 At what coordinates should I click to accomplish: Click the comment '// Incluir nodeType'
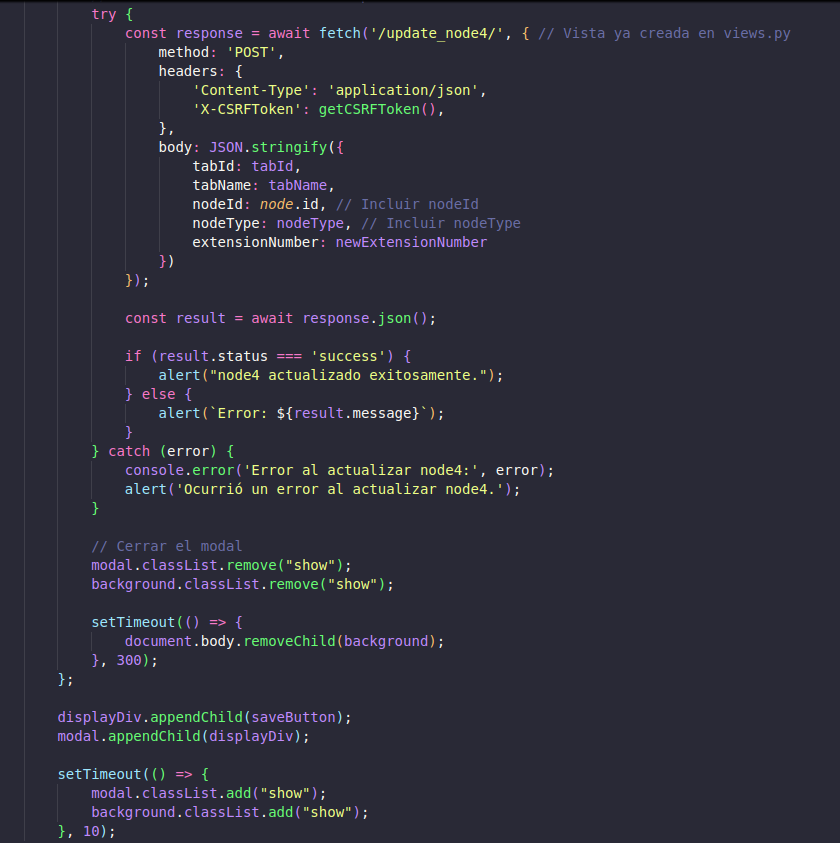click(x=440, y=223)
